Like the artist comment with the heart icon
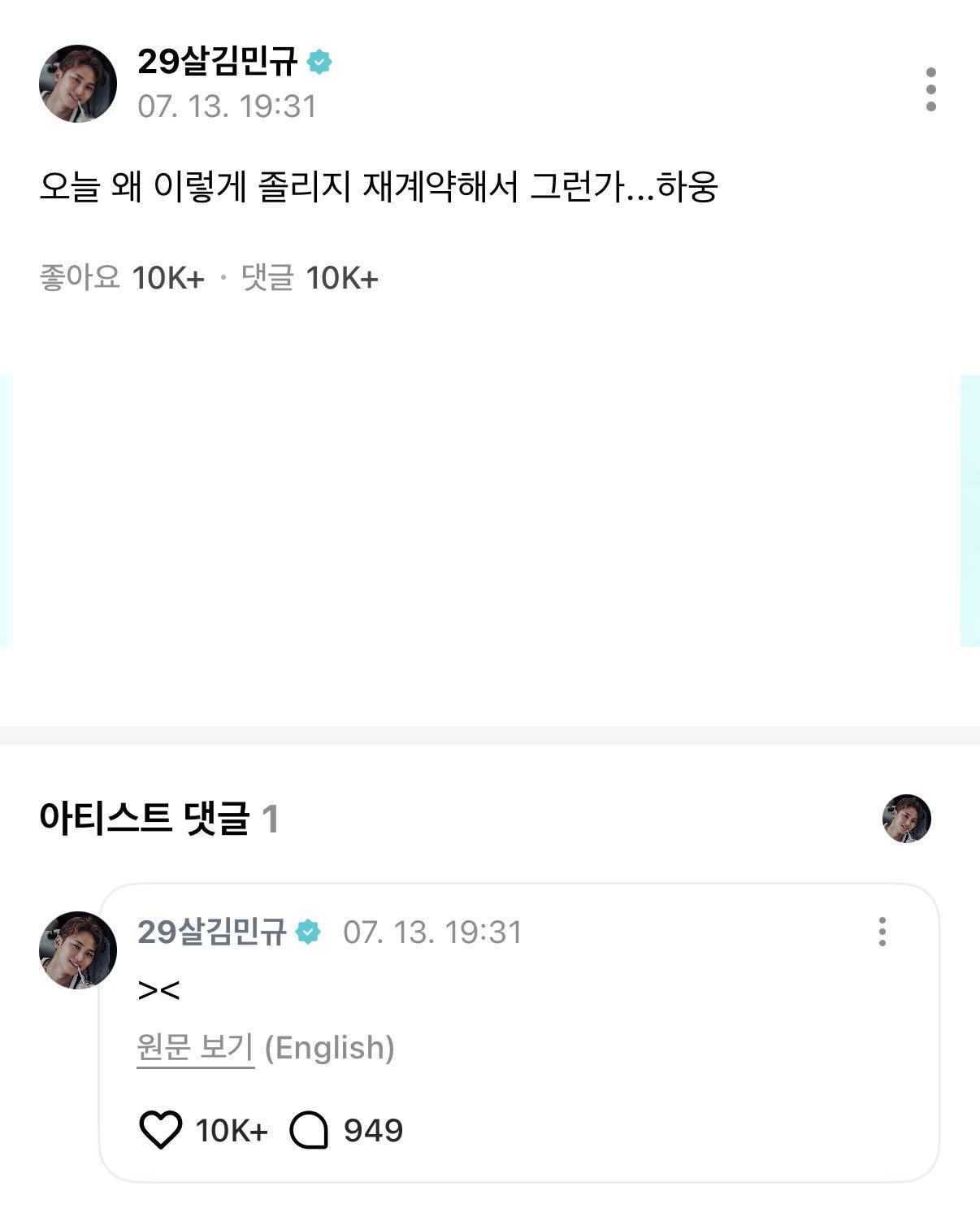980x1217 pixels. [161, 1130]
